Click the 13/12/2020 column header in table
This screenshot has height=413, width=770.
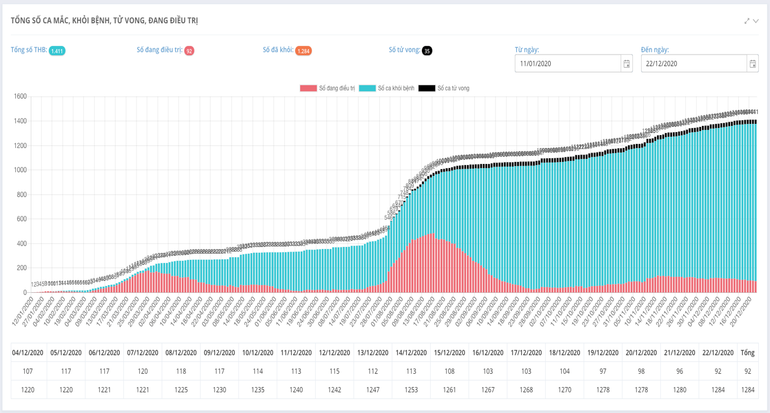pos(373,353)
